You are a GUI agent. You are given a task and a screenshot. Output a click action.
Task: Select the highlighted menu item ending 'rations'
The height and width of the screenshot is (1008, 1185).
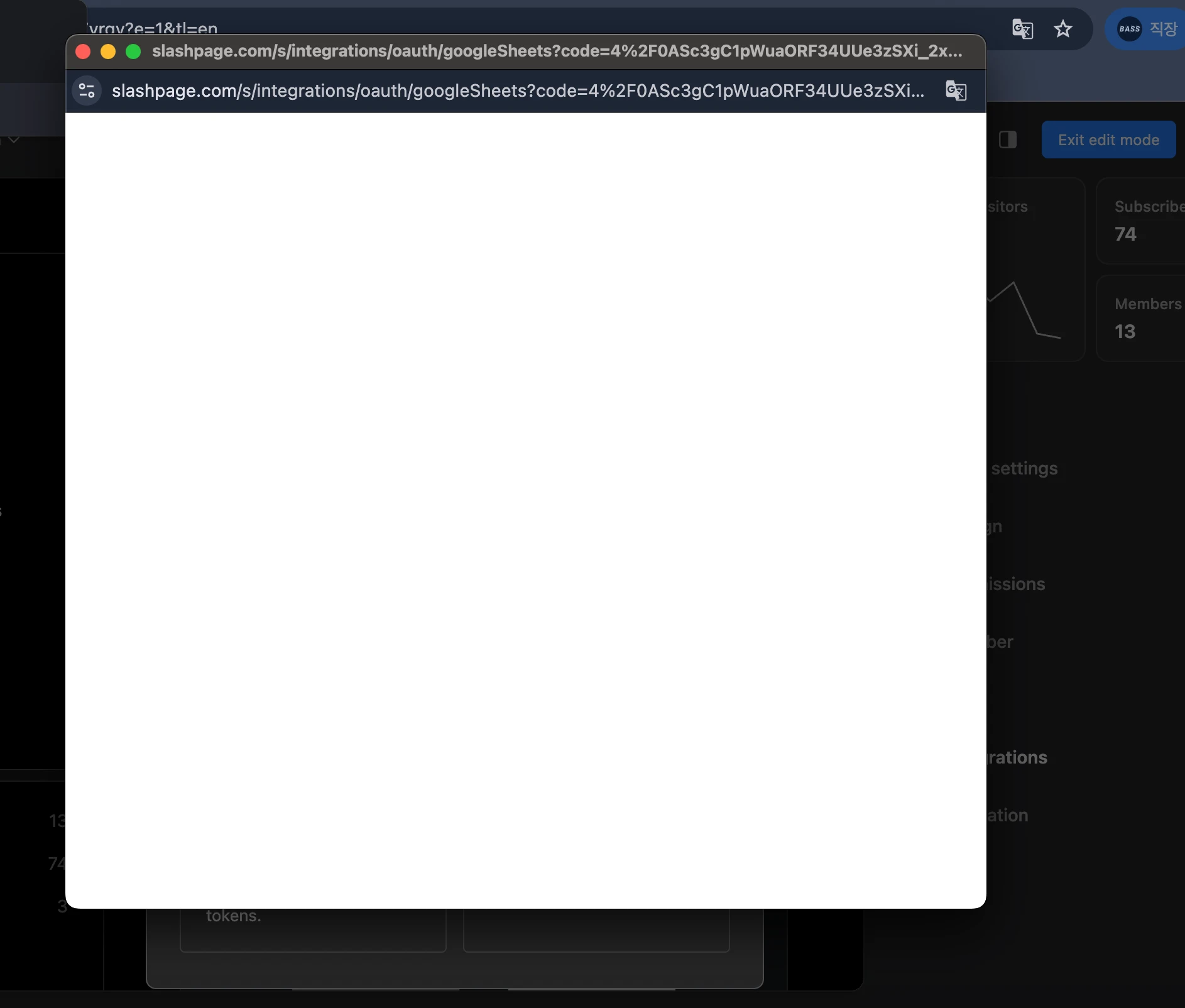(x=1017, y=758)
